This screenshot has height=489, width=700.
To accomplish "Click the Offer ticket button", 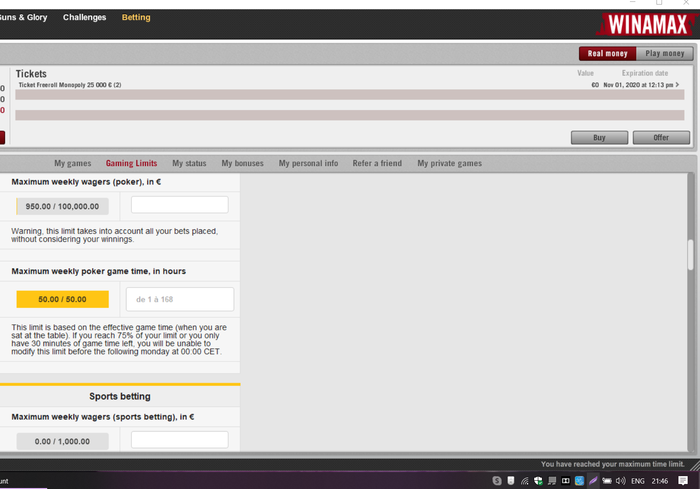I will 661,138.
